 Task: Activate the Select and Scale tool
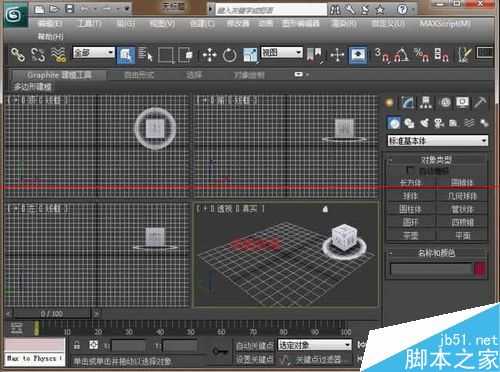pos(250,55)
